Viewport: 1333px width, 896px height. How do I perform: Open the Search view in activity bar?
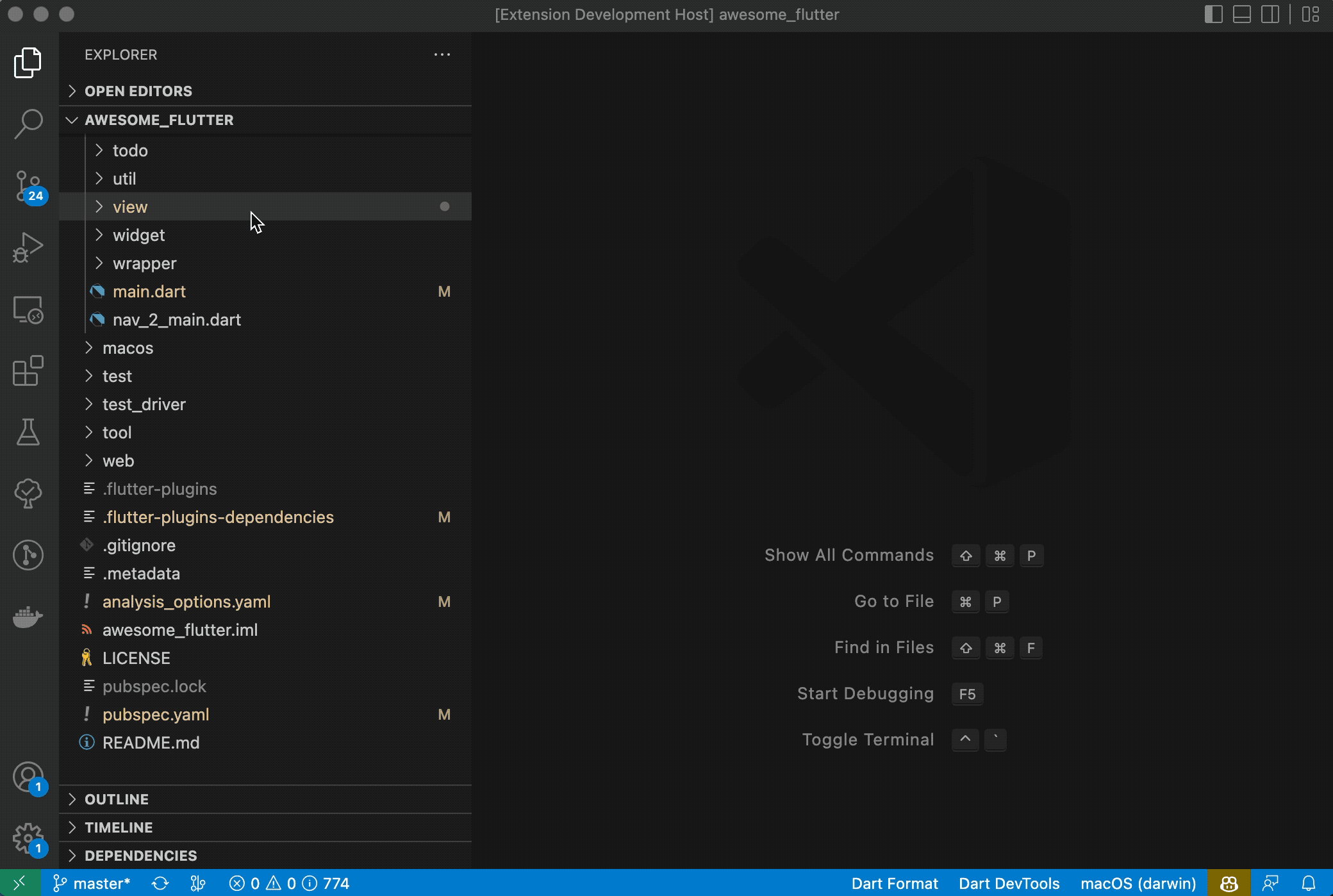[28, 124]
